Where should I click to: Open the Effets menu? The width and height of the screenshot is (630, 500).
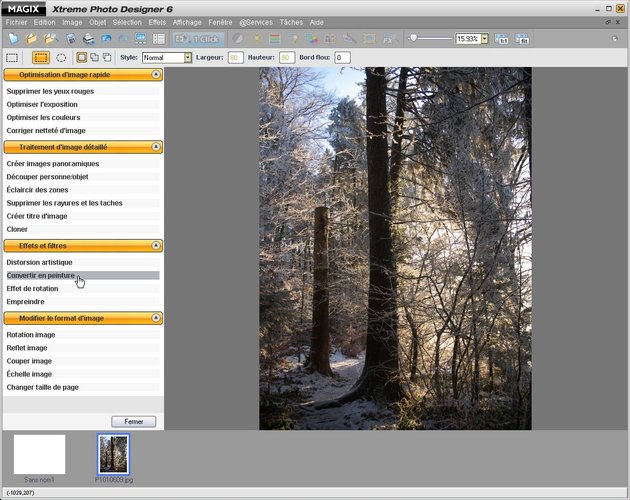(x=157, y=21)
